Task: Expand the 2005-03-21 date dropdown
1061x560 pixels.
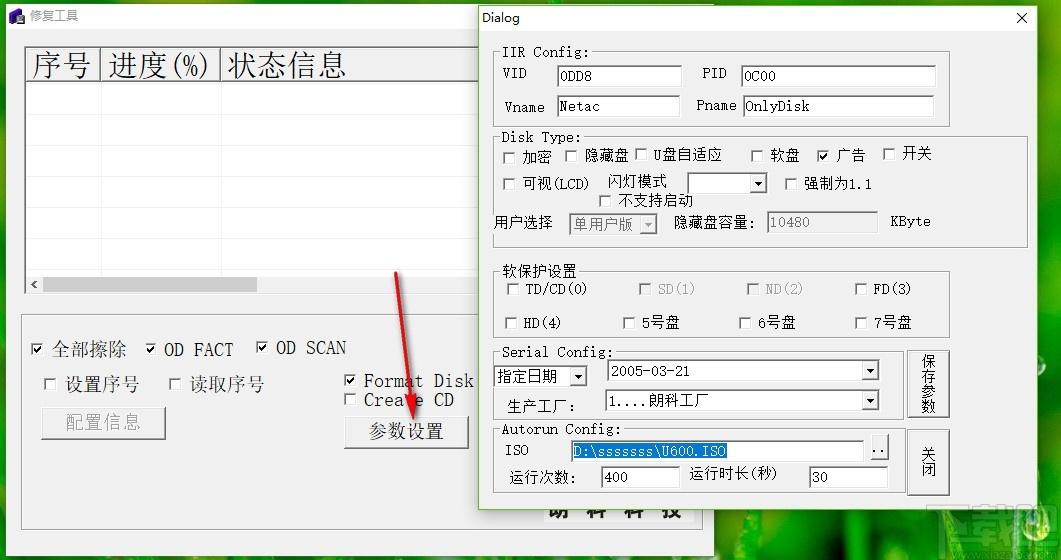Action: pos(870,371)
